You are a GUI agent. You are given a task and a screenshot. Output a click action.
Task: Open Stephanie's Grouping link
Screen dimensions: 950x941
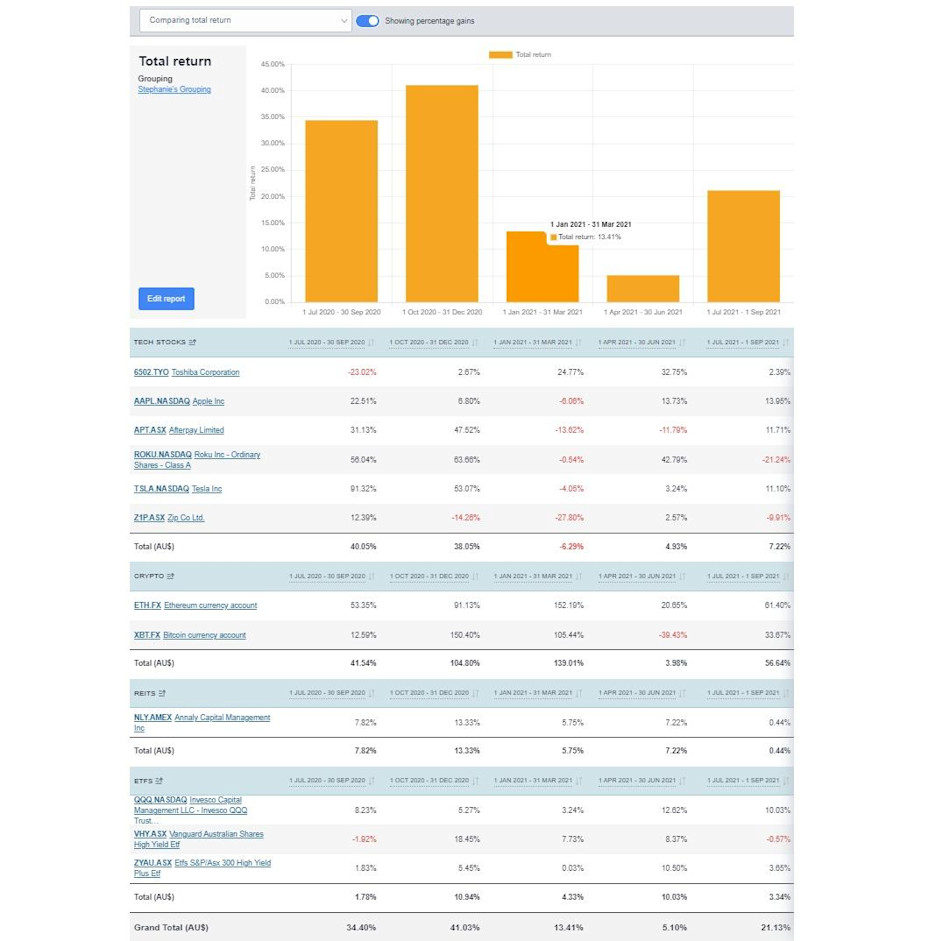(173, 89)
